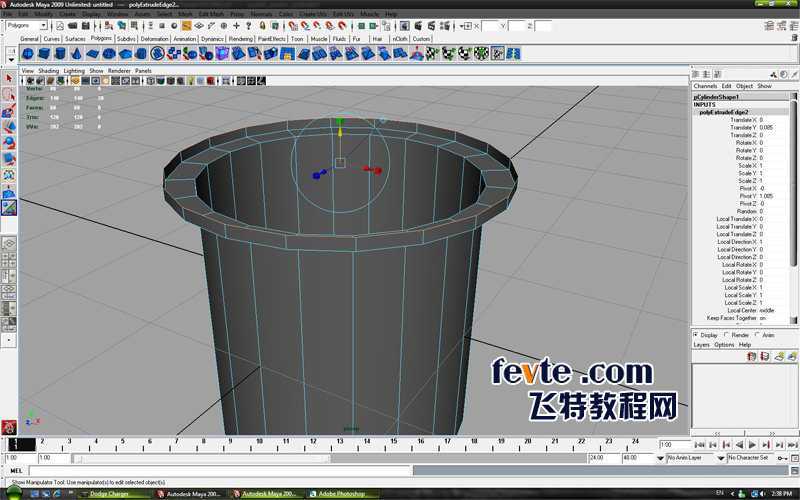Click the polygon cylinder shelf icon
This screenshot has width=800, height=500.
coord(60,54)
